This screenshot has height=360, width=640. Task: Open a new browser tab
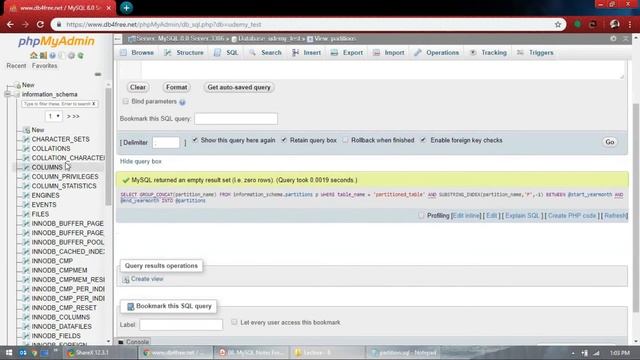coord(127,8)
